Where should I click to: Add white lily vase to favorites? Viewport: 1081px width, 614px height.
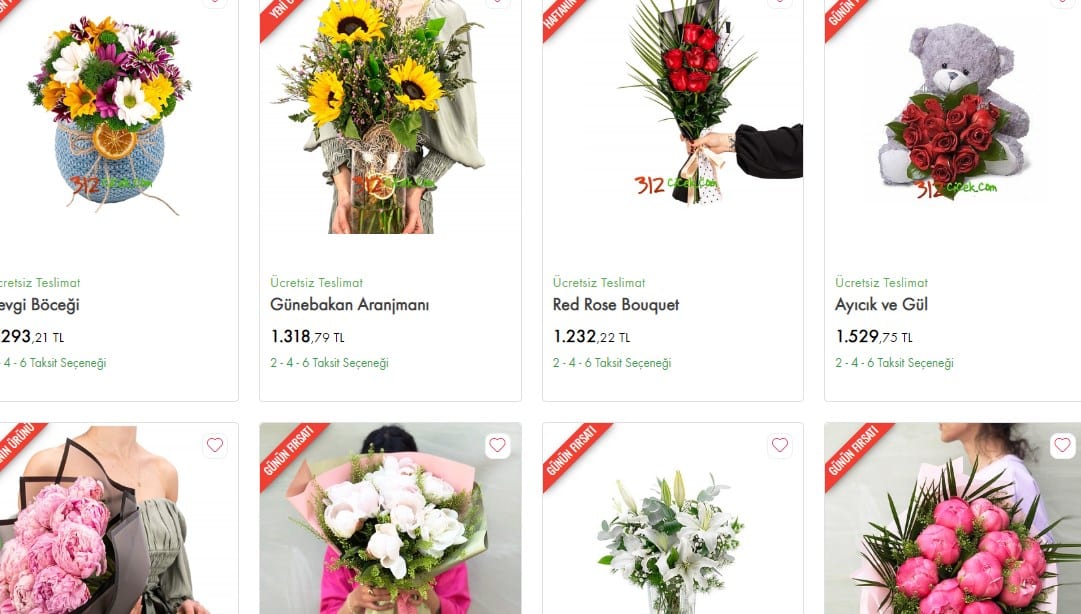[780, 445]
